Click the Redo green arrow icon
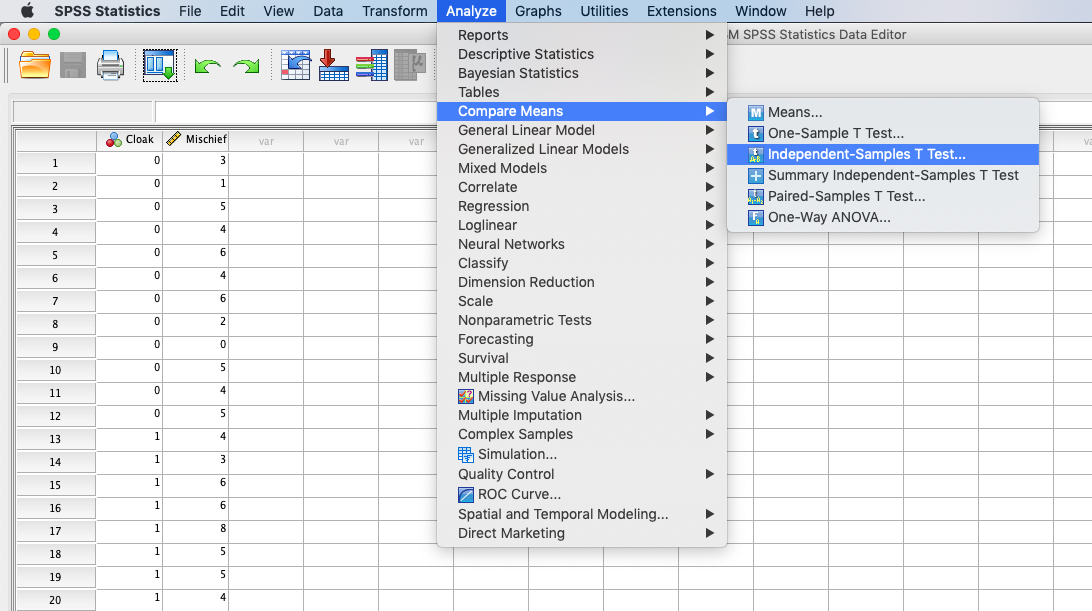This screenshot has height=611, width=1092. [x=246, y=66]
